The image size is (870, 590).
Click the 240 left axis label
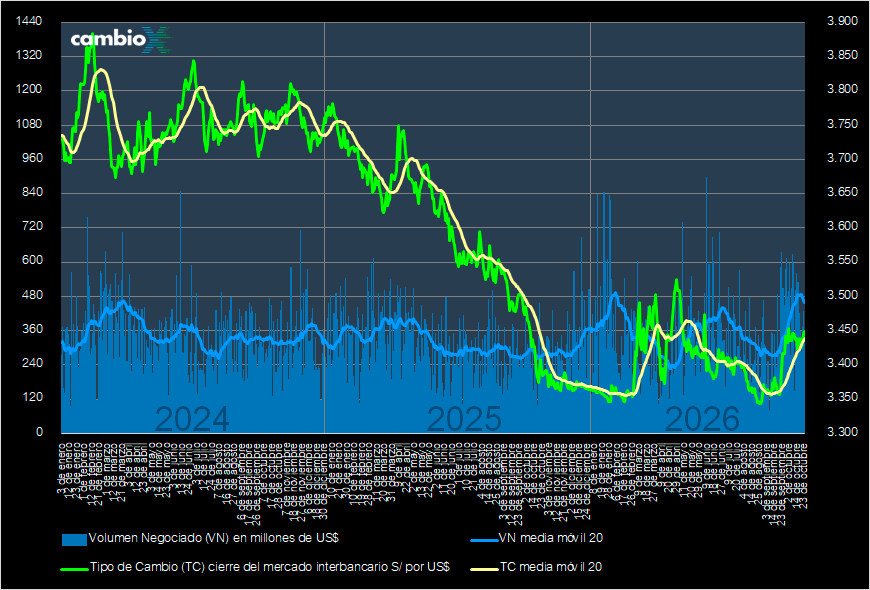click(32, 364)
